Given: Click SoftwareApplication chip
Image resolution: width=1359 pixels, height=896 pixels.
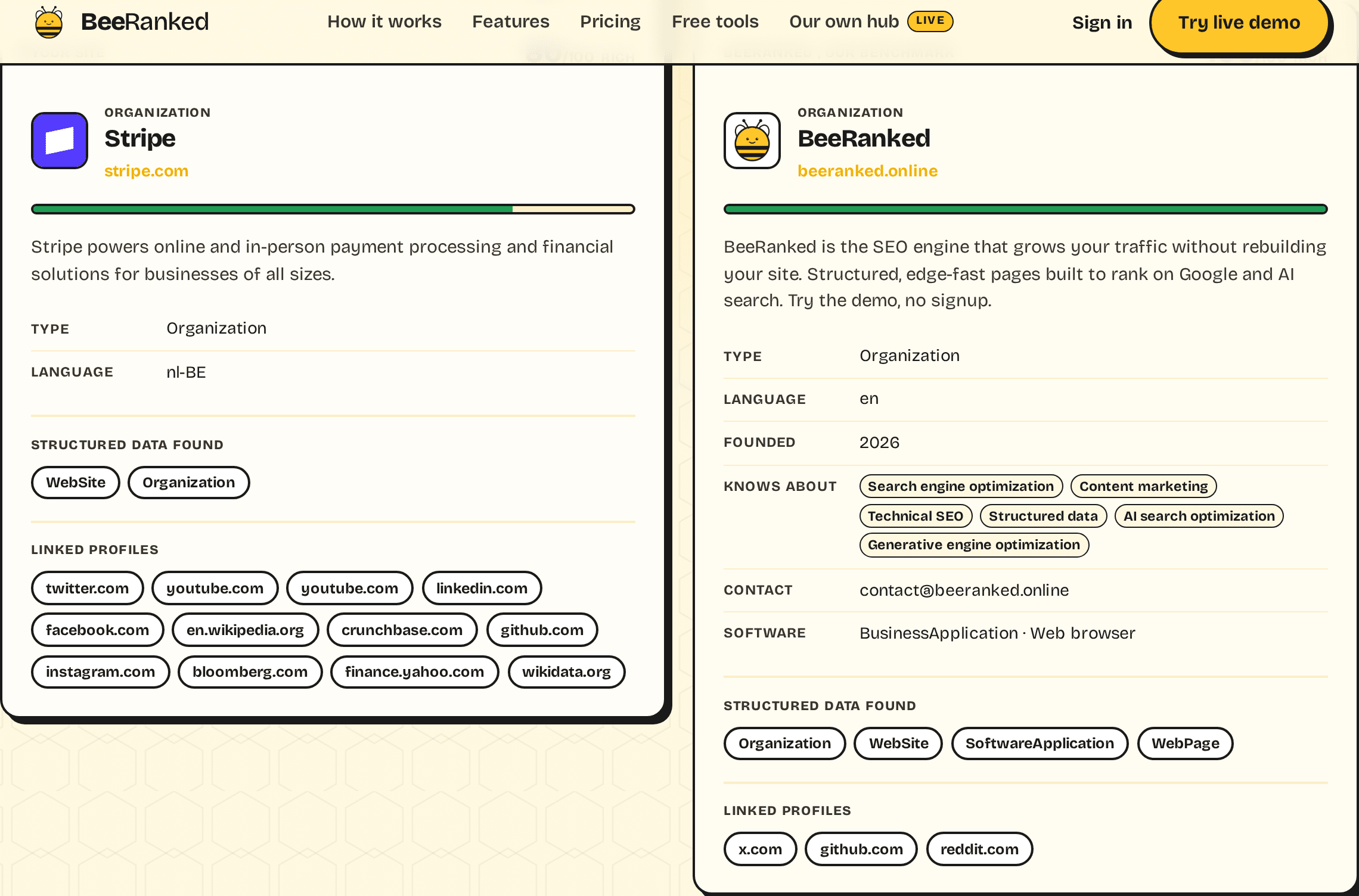Looking at the screenshot, I should click(1040, 743).
